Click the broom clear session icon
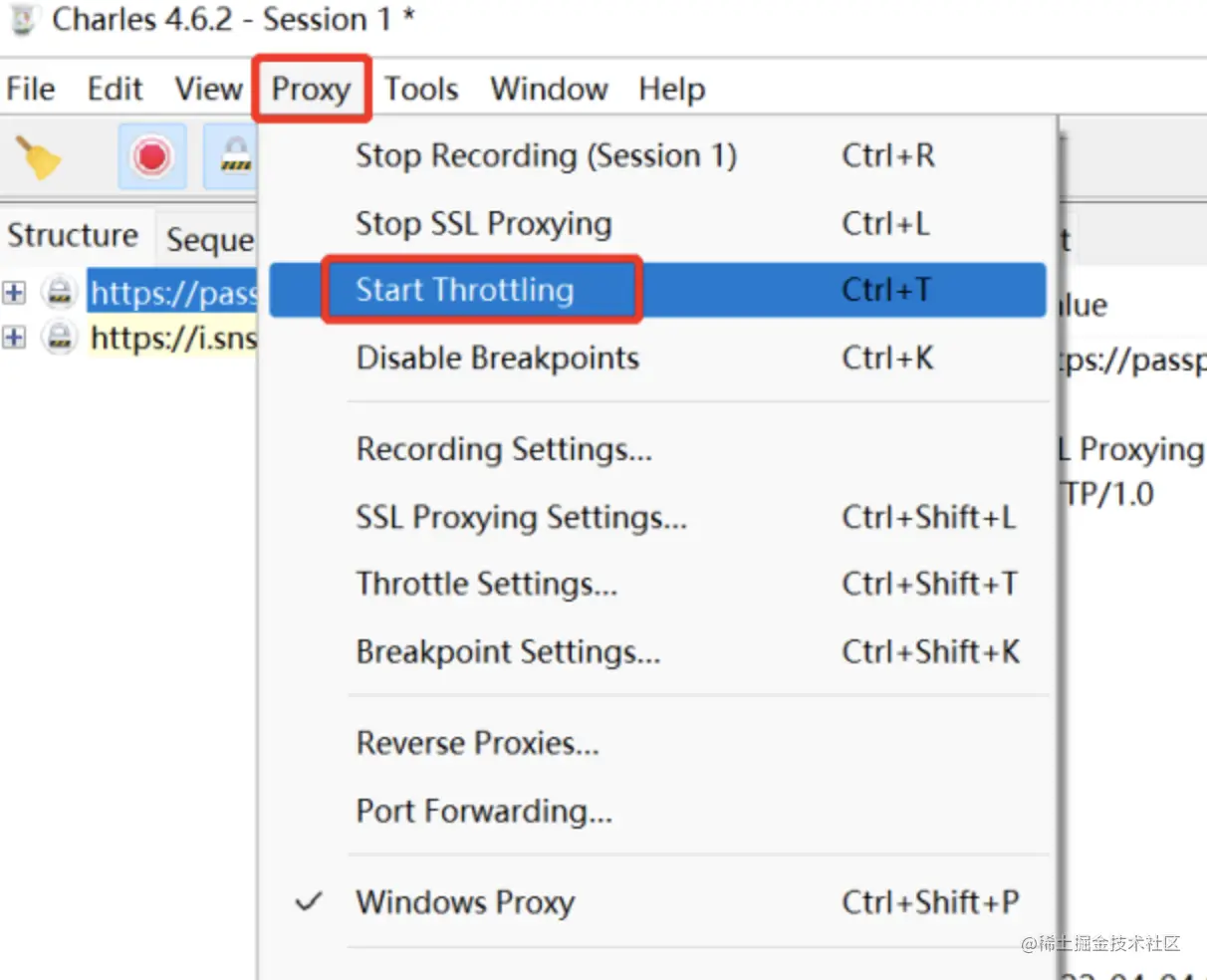 (38, 157)
